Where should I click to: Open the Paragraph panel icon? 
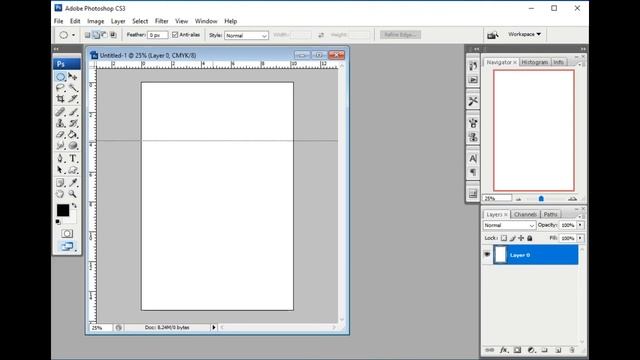coord(473,172)
